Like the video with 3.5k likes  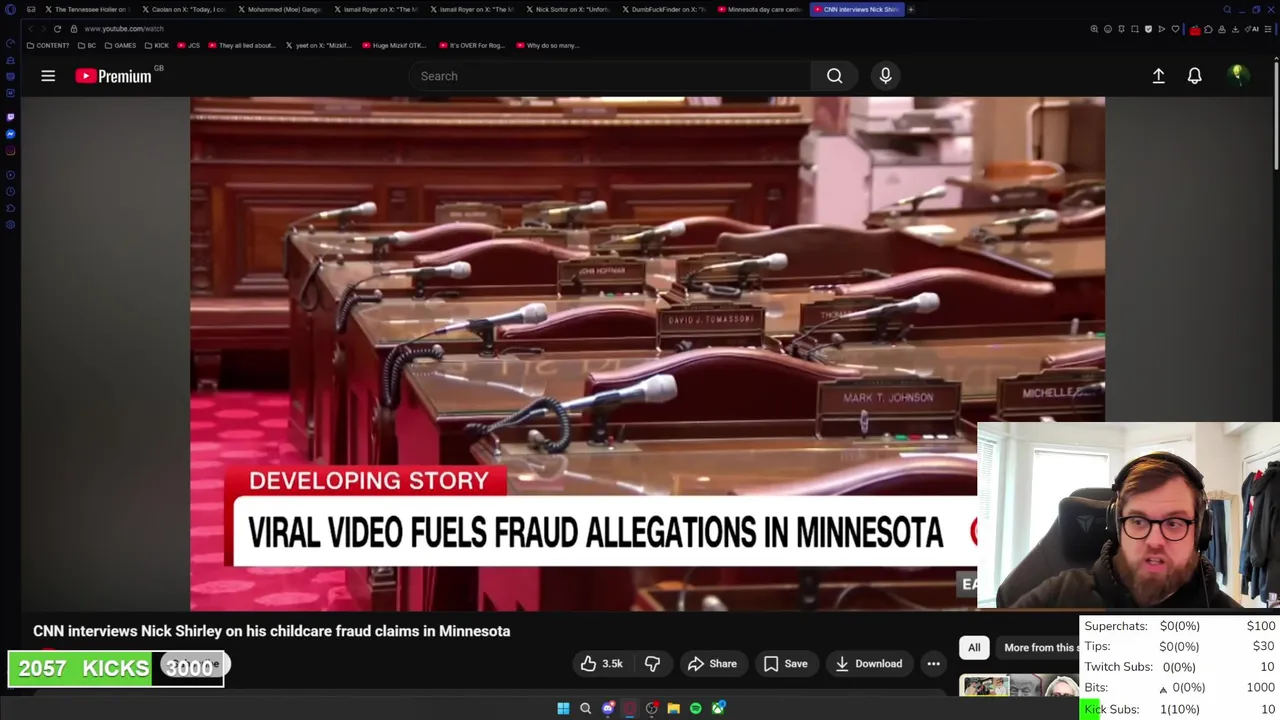[601, 664]
